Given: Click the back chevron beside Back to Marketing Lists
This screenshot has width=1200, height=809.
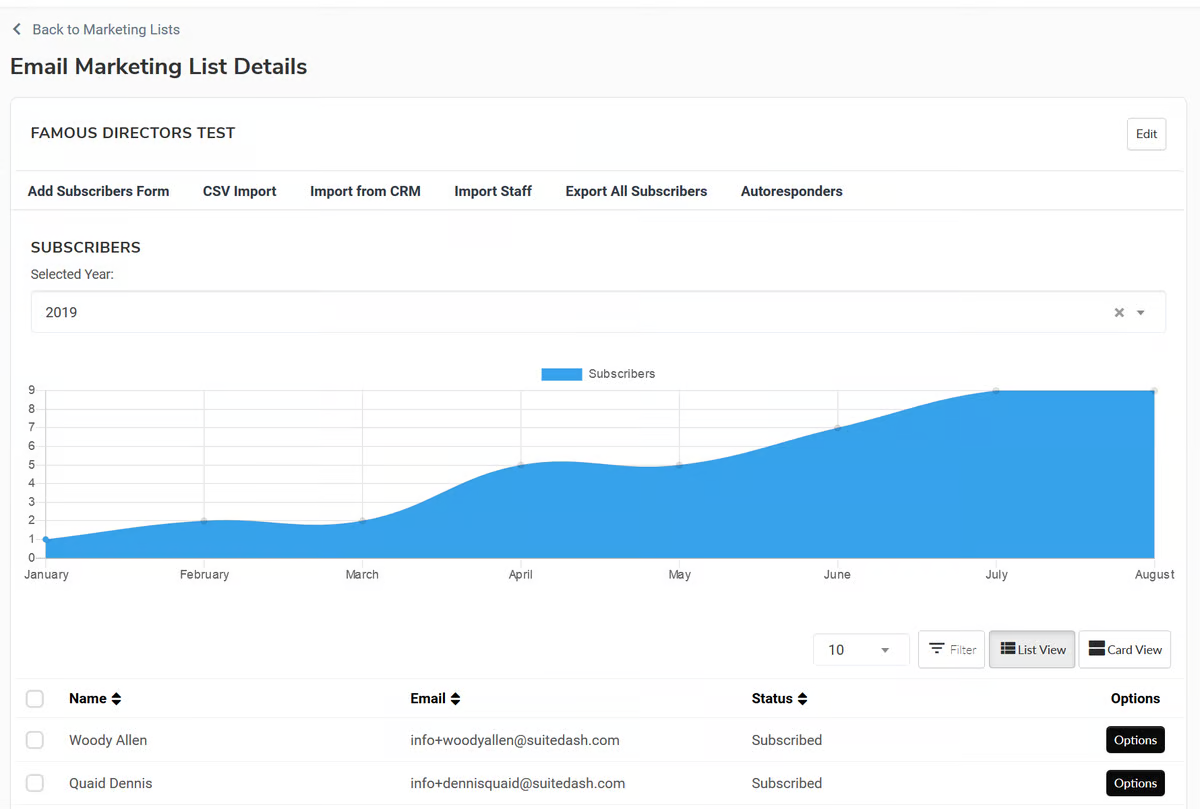Looking at the screenshot, I should click(16, 29).
